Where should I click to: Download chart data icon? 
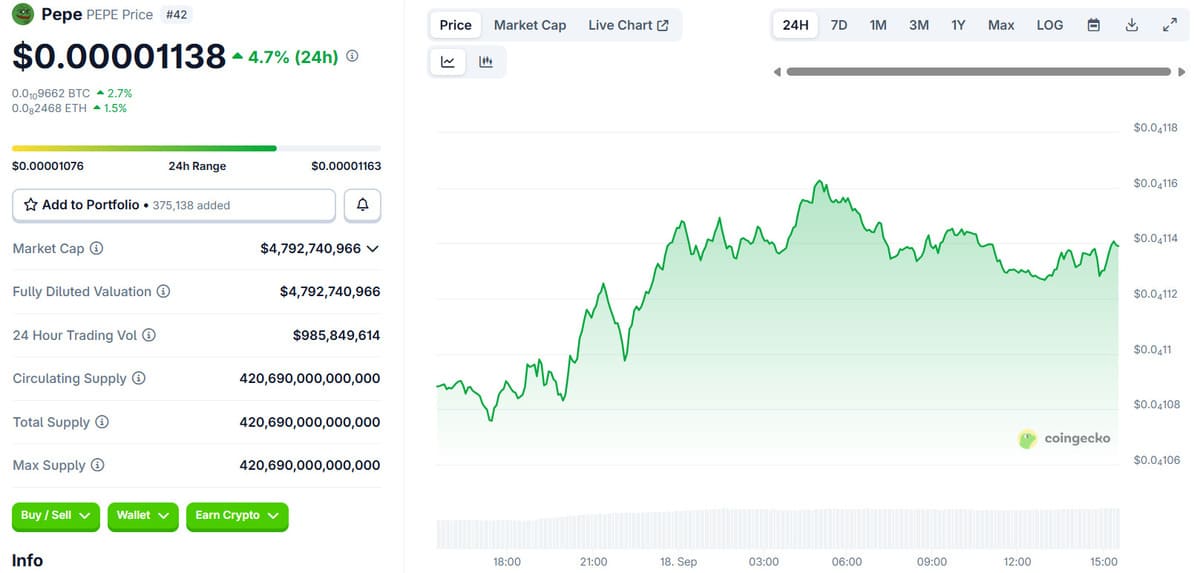pos(1132,25)
